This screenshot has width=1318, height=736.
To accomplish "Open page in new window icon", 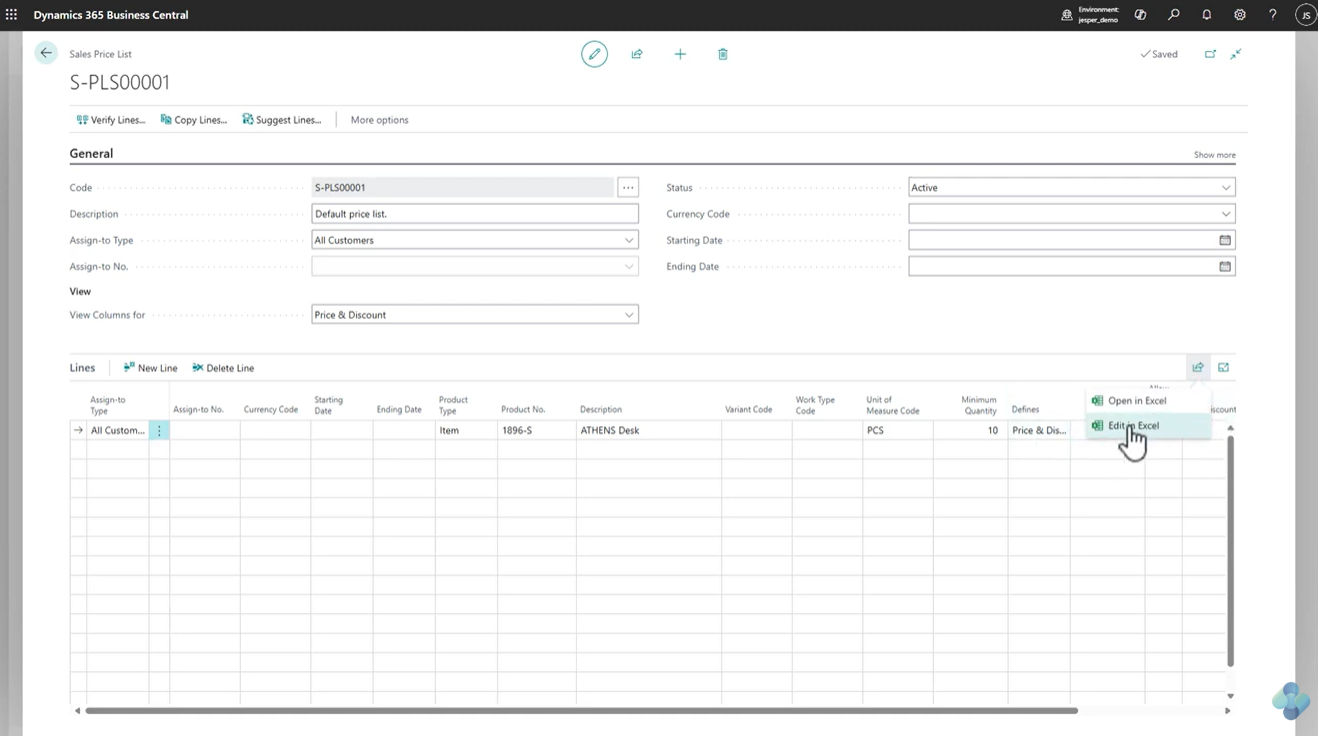I will pyautogui.click(x=1210, y=54).
